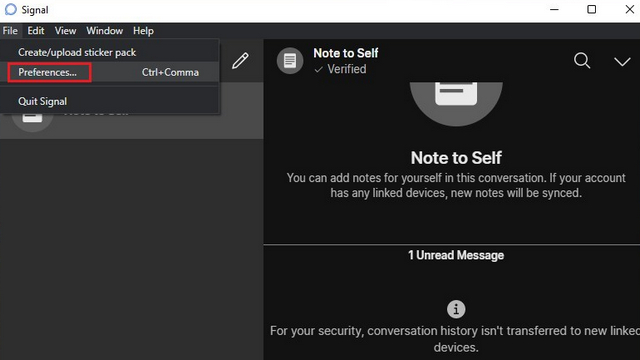The image size is (640, 360).
Task: Click the 1 Unread Message divider label
Action: [x=456, y=255]
